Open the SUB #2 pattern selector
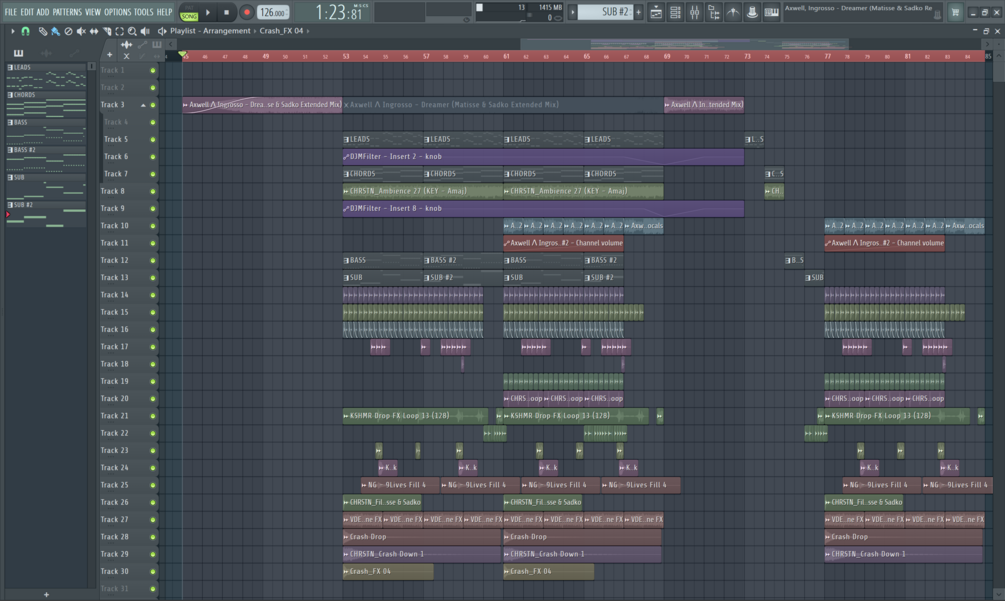 [x=605, y=12]
